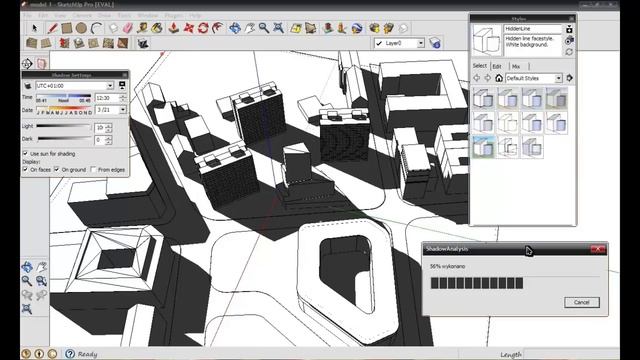
Task: Open the Plugins menu
Action: [173, 16]
